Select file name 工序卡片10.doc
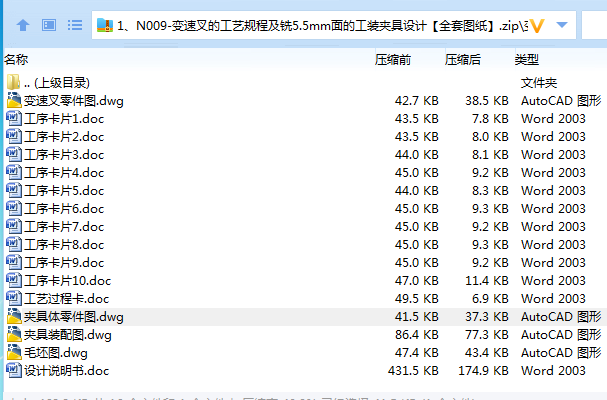 67,281
